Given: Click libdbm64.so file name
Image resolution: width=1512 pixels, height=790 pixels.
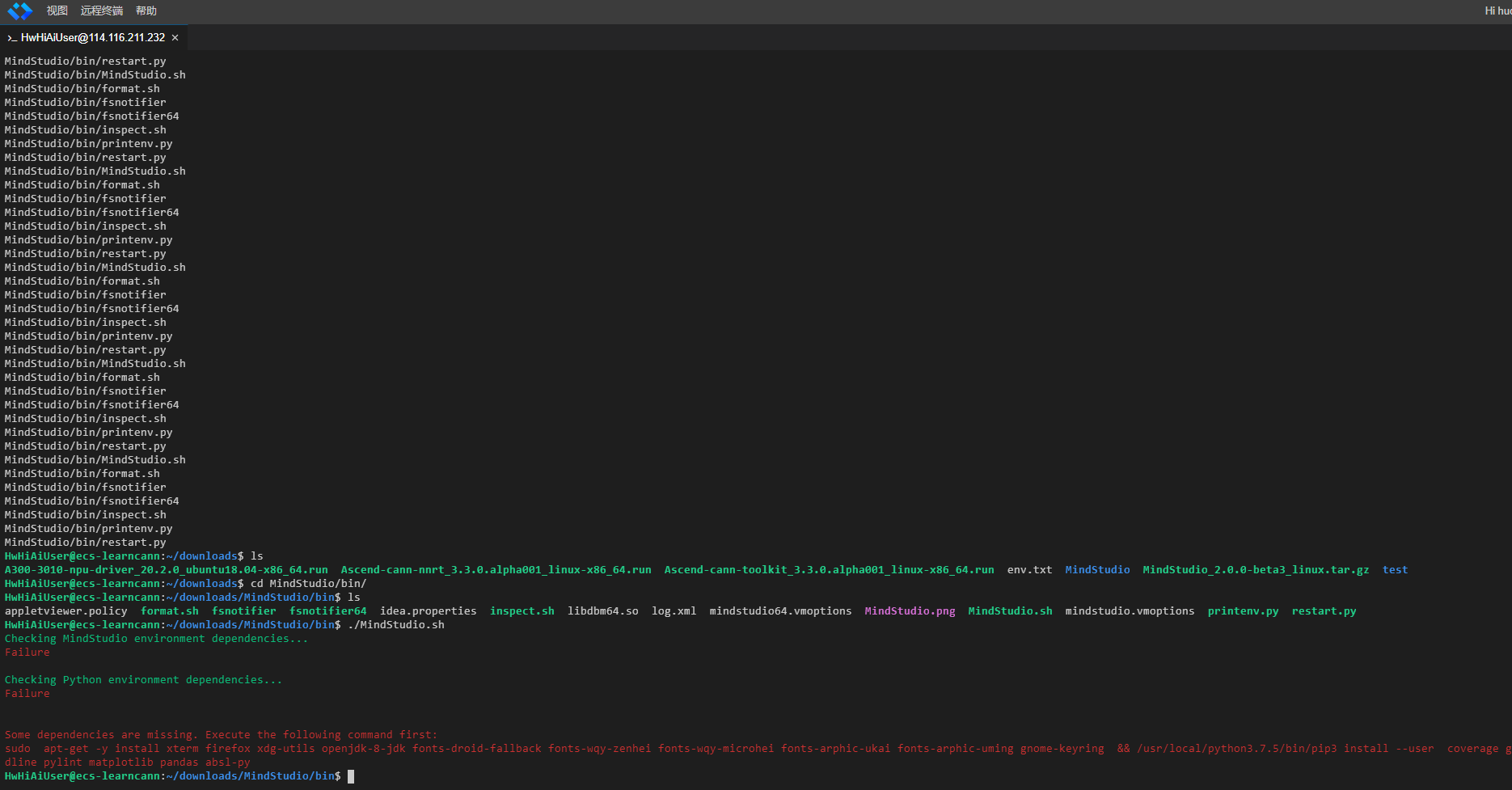Looking at the screenshot, I should click(603, 611).
